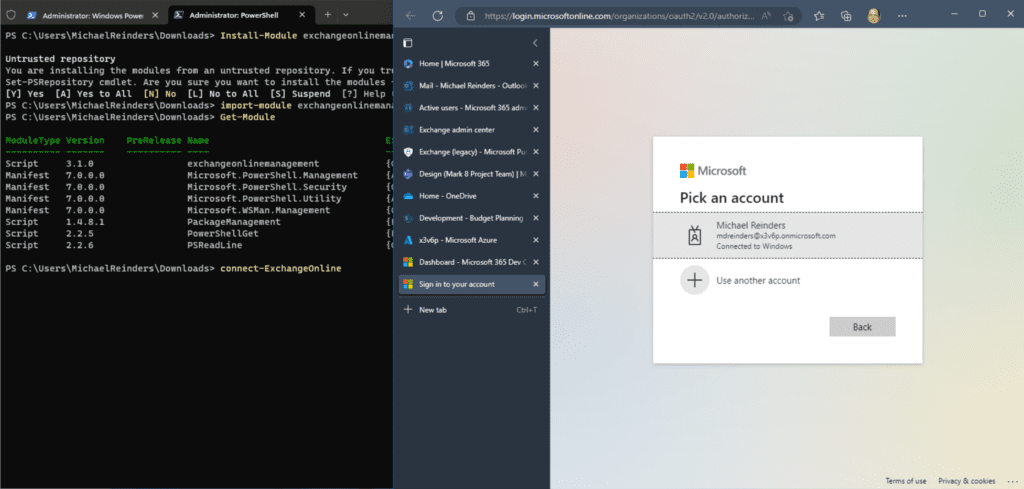
Task: Close the Design (Mark 8 Project Team) tab
Action: click(536, 174)
